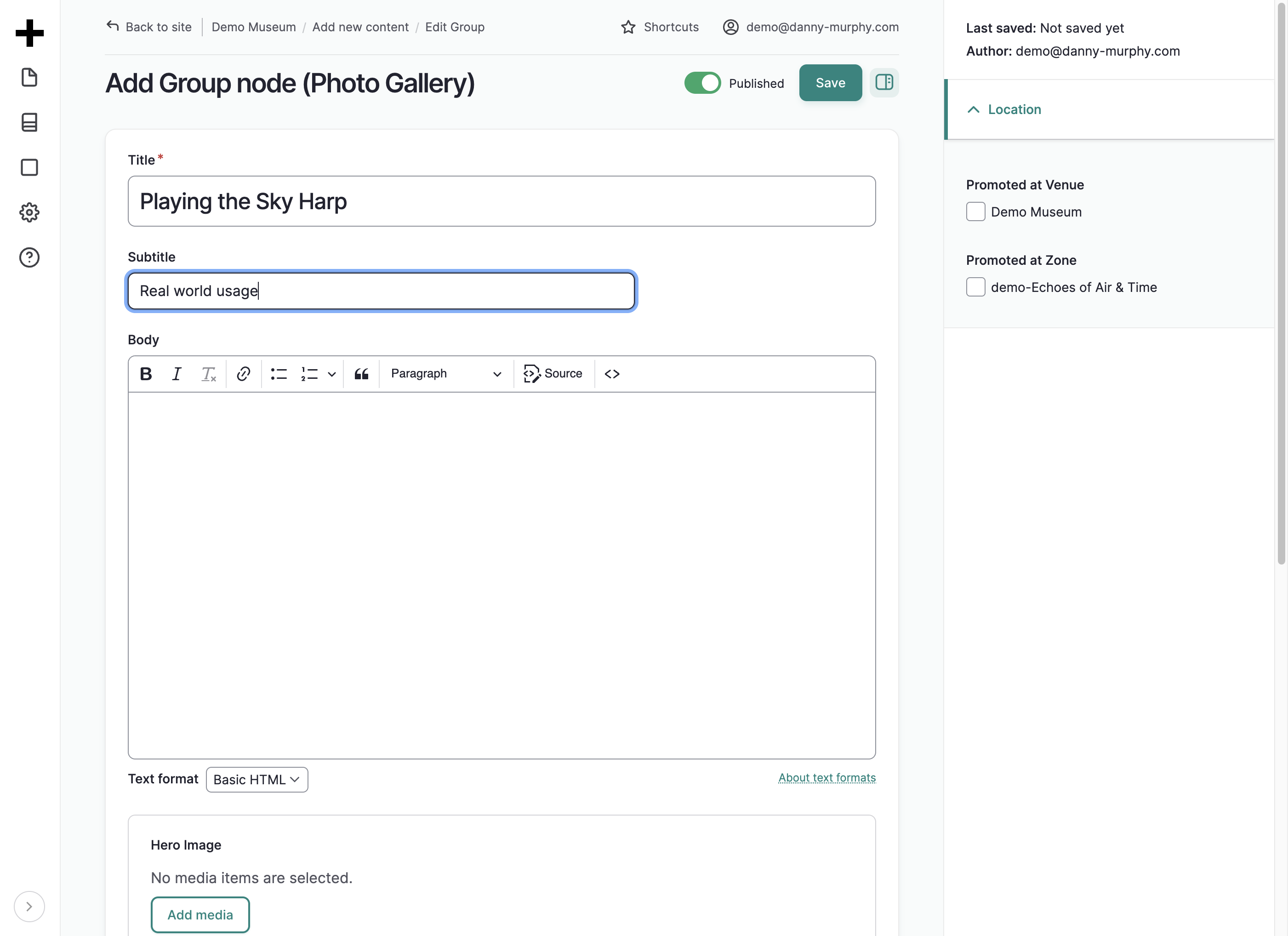Toggle italic formatting in Body editor
This screenshot has height=936, width=1288.
[x=177, y=374]
